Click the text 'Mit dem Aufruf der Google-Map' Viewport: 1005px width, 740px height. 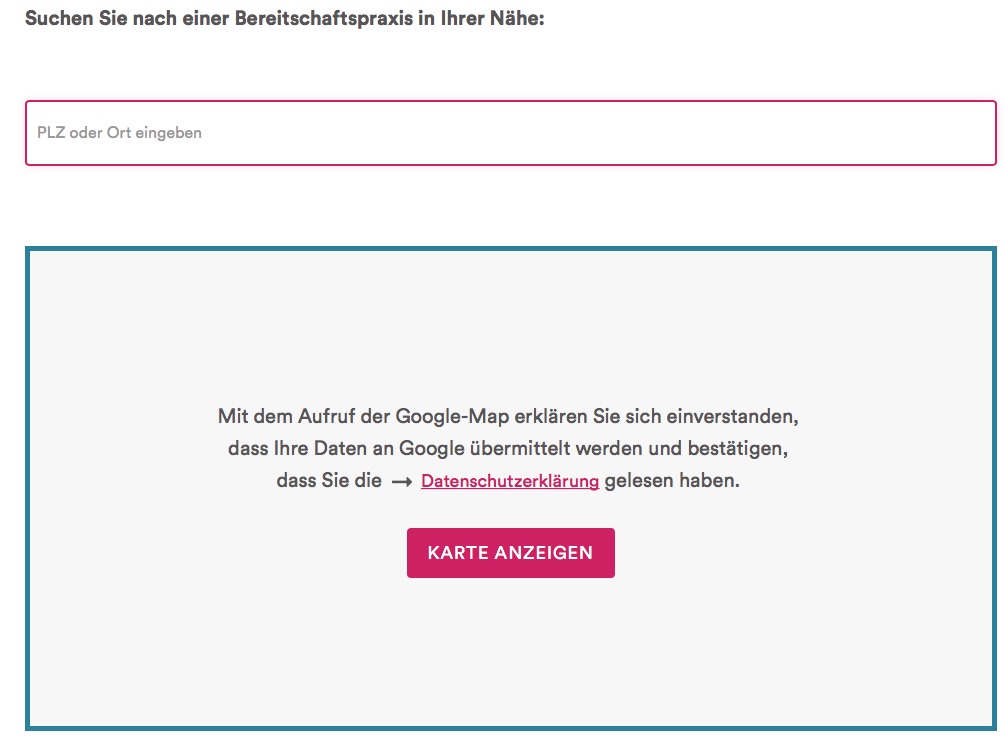(363, 416)
